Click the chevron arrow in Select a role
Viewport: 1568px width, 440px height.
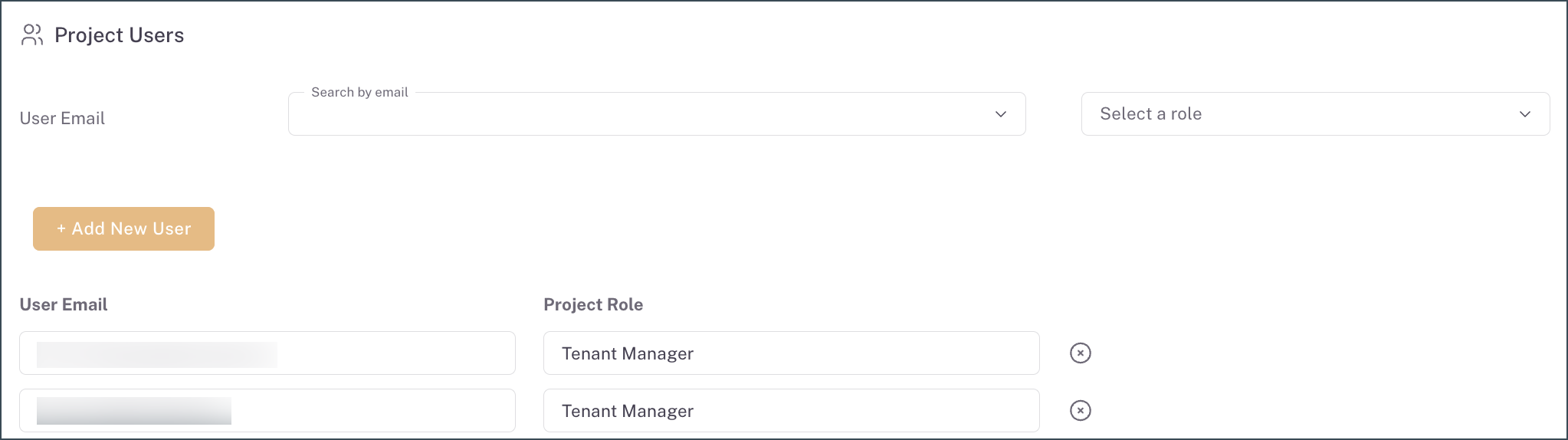1524,114
